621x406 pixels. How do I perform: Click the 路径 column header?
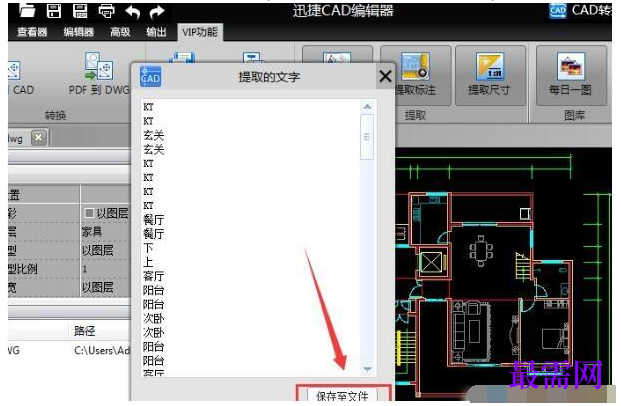[x=84, y=331]
